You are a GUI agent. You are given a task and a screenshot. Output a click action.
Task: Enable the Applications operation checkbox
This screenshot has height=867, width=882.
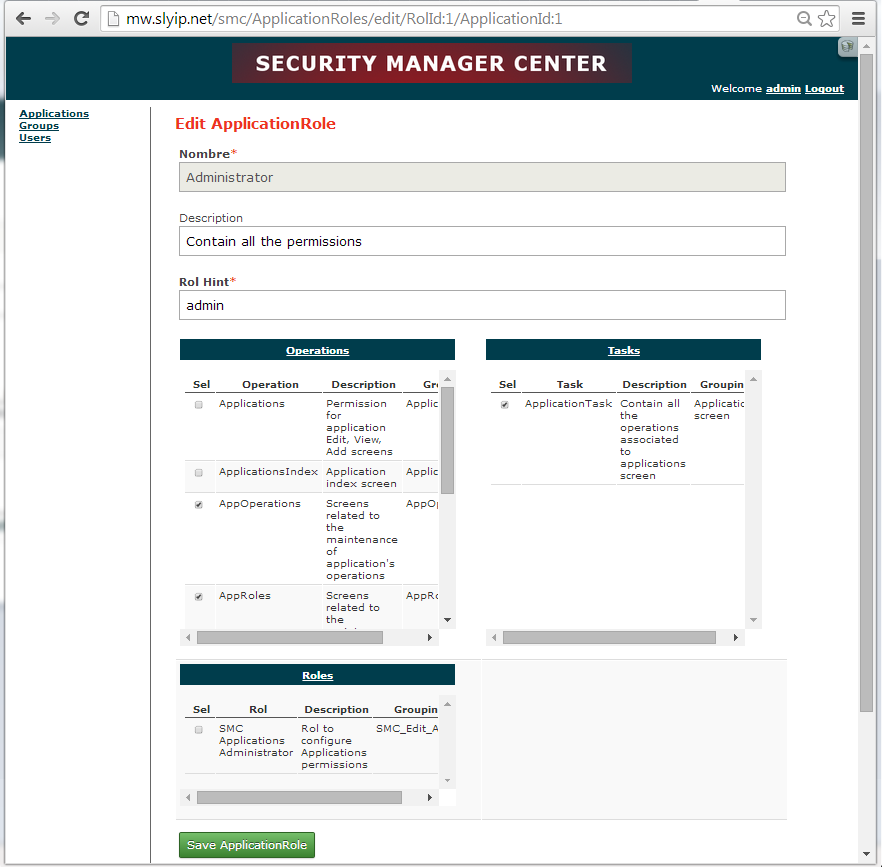pos(198,404)
